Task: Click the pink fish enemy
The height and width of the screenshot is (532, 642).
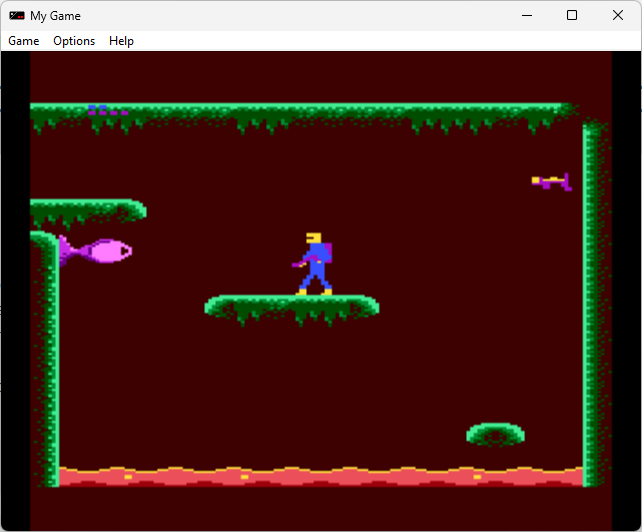Action: point(96,250)
